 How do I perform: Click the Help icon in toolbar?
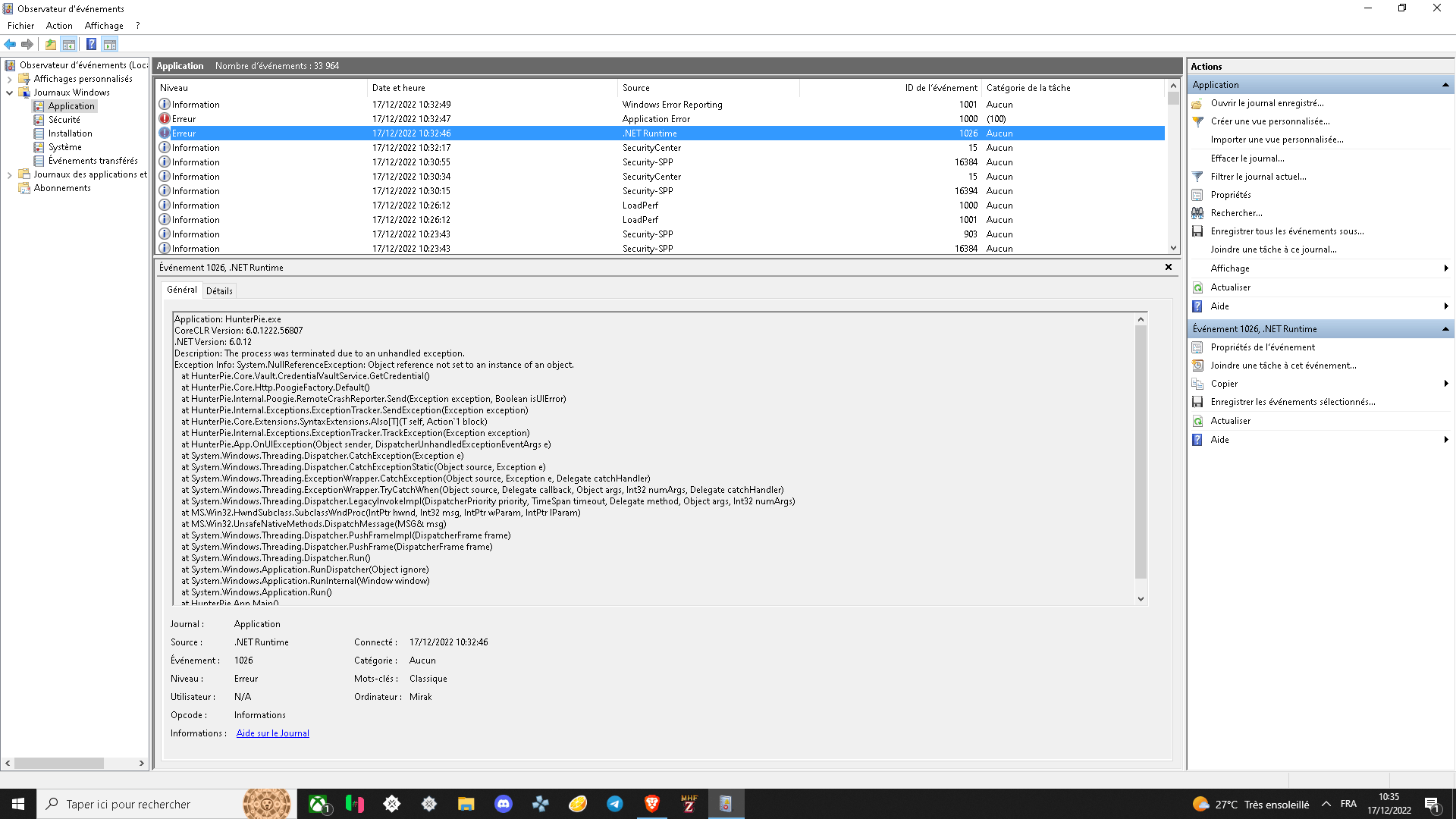[91, 44]
